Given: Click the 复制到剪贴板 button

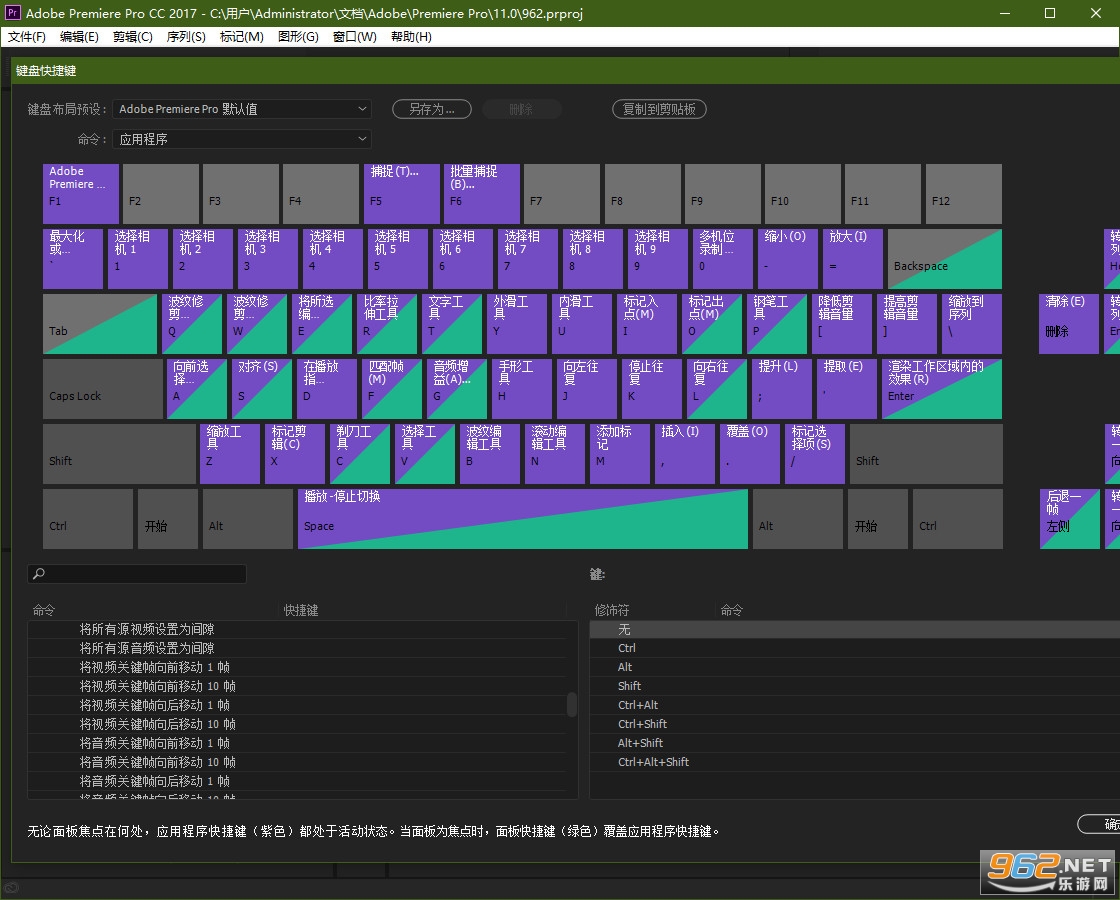Looking at the screenshot, I should (x=659, y=109).
